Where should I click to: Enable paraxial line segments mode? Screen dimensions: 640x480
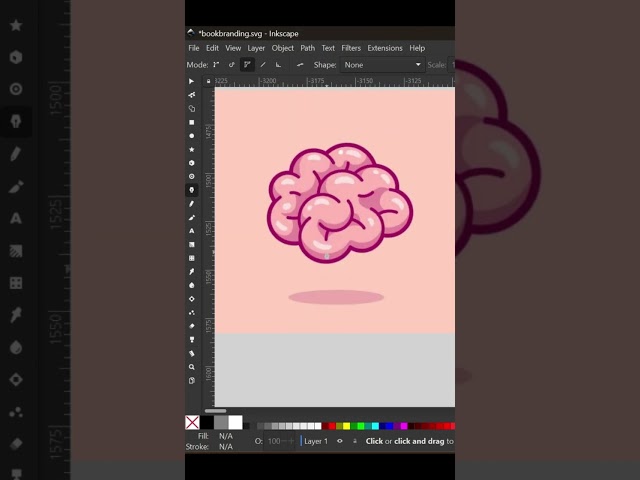coord(278,64)
